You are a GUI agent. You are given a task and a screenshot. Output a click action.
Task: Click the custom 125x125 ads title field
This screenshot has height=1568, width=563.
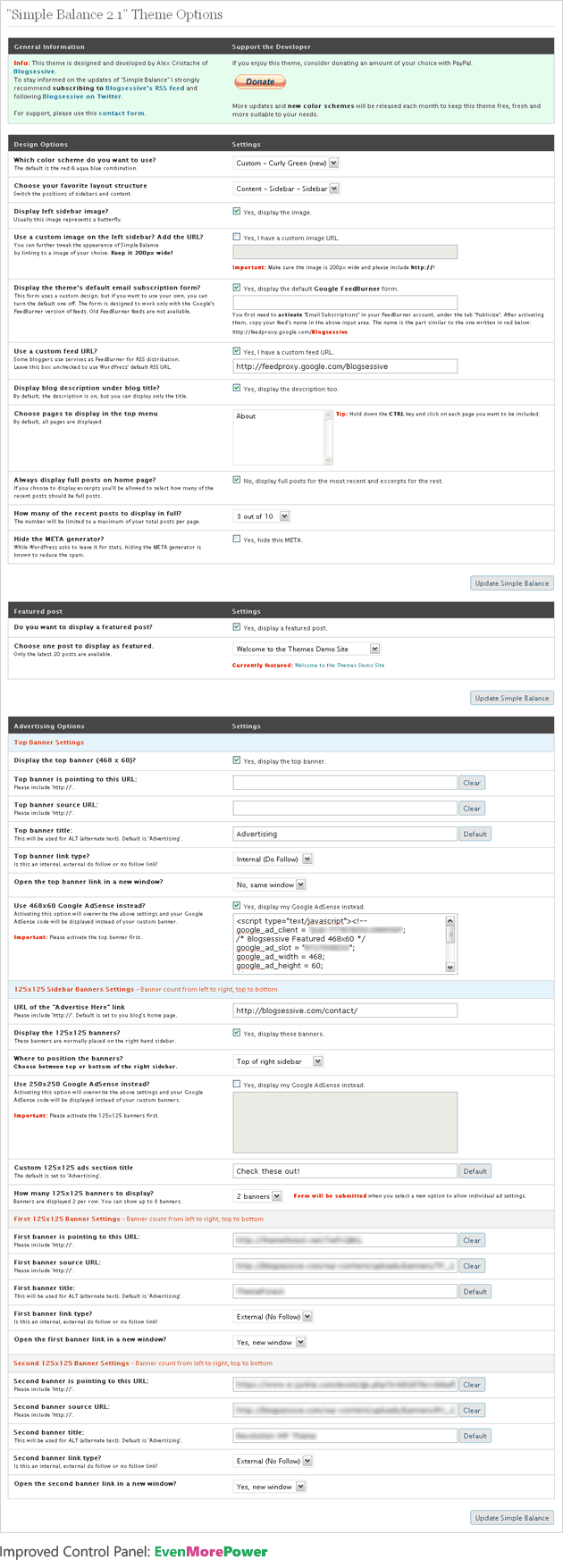(345, 1170)
